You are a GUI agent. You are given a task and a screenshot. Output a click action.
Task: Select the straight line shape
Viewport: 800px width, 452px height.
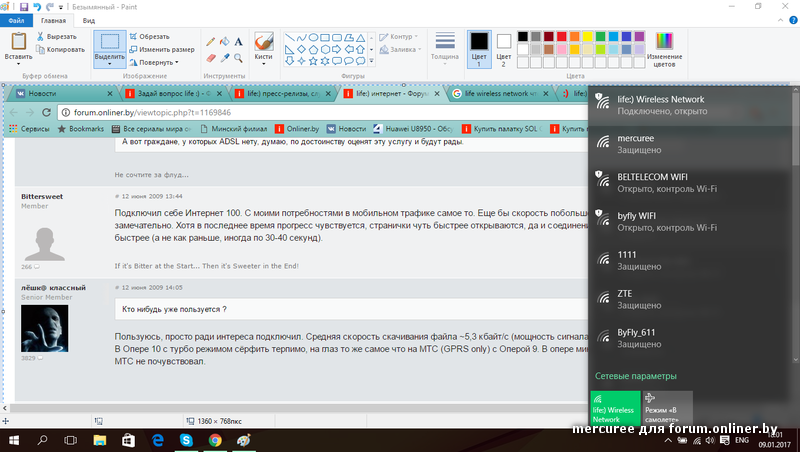(x=289, y=38)
